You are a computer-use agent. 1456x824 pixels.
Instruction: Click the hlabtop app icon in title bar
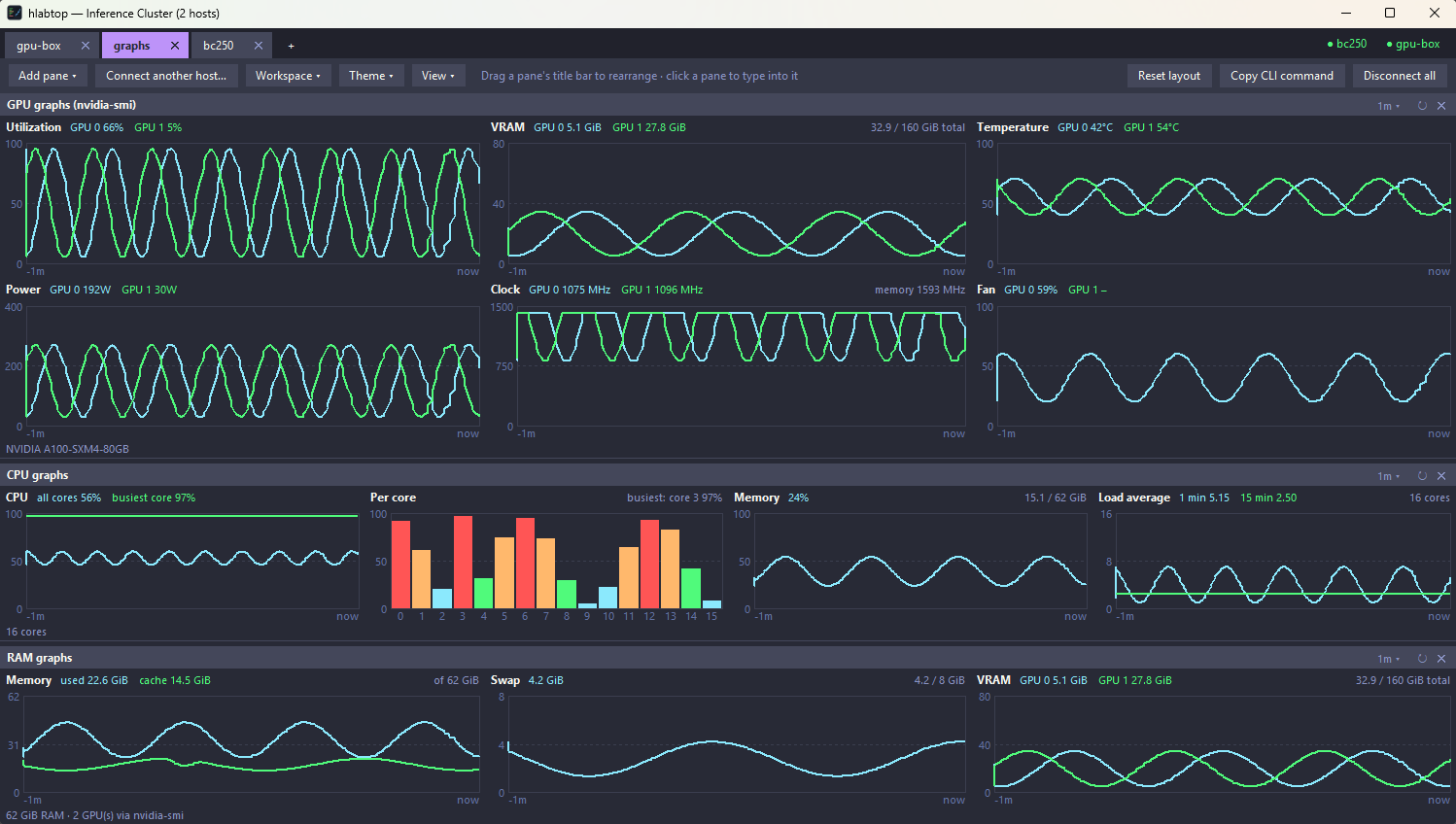tap(15, 13)
